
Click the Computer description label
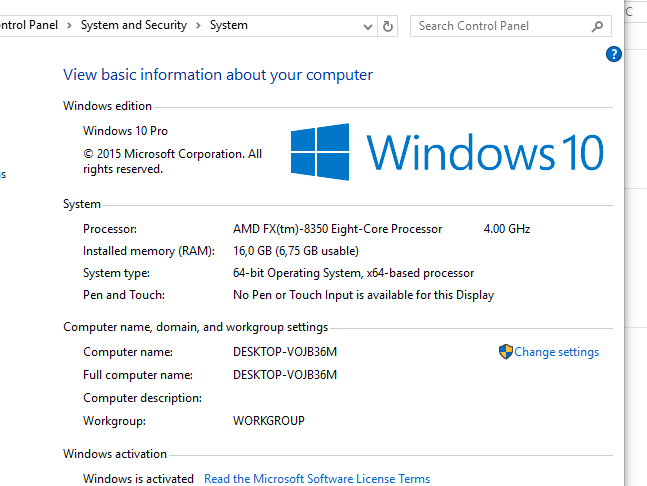pos(142,398)
